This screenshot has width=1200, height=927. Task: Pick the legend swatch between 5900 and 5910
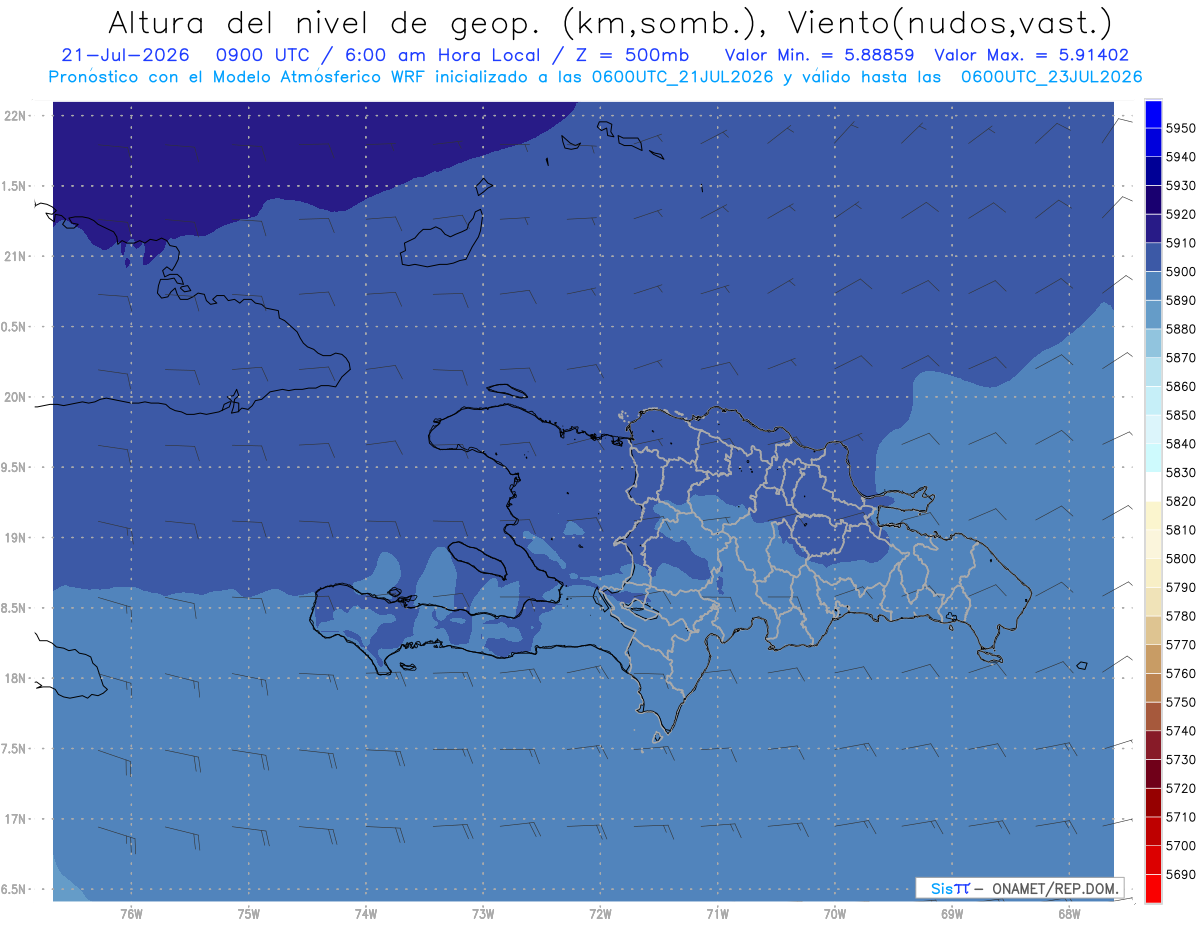click(x=1153, y=258)
